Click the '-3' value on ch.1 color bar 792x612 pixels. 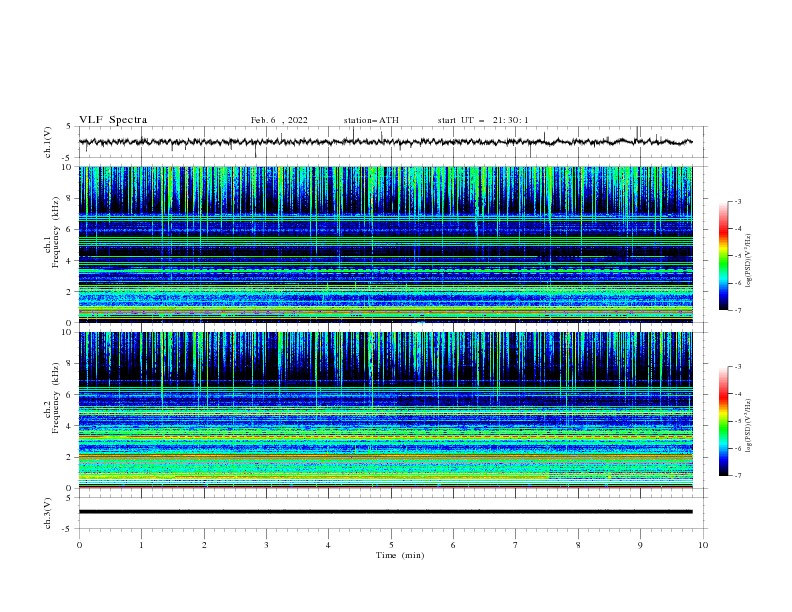point(737,201)
